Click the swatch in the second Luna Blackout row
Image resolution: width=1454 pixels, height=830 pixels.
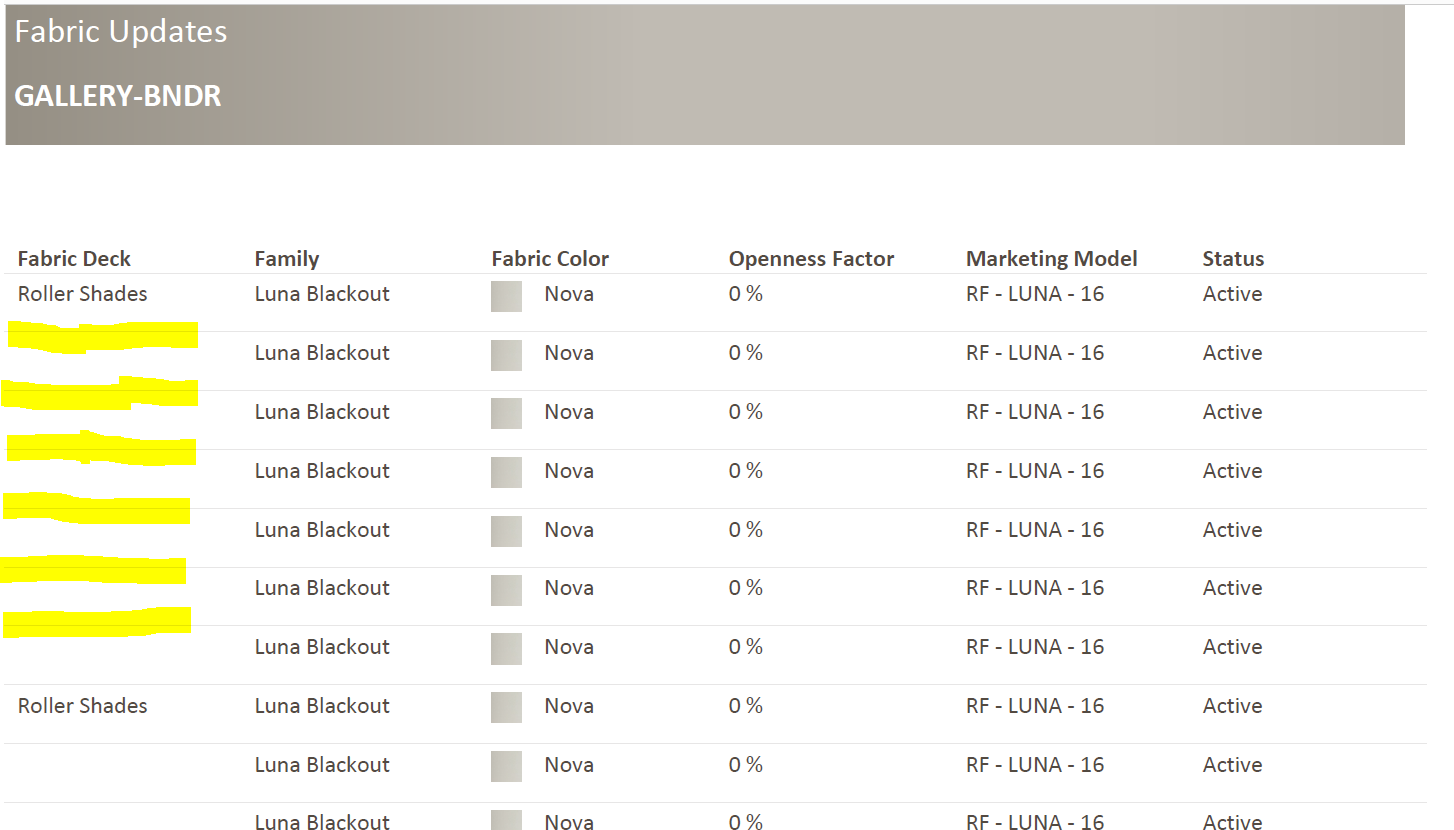[x=506, y=355]
